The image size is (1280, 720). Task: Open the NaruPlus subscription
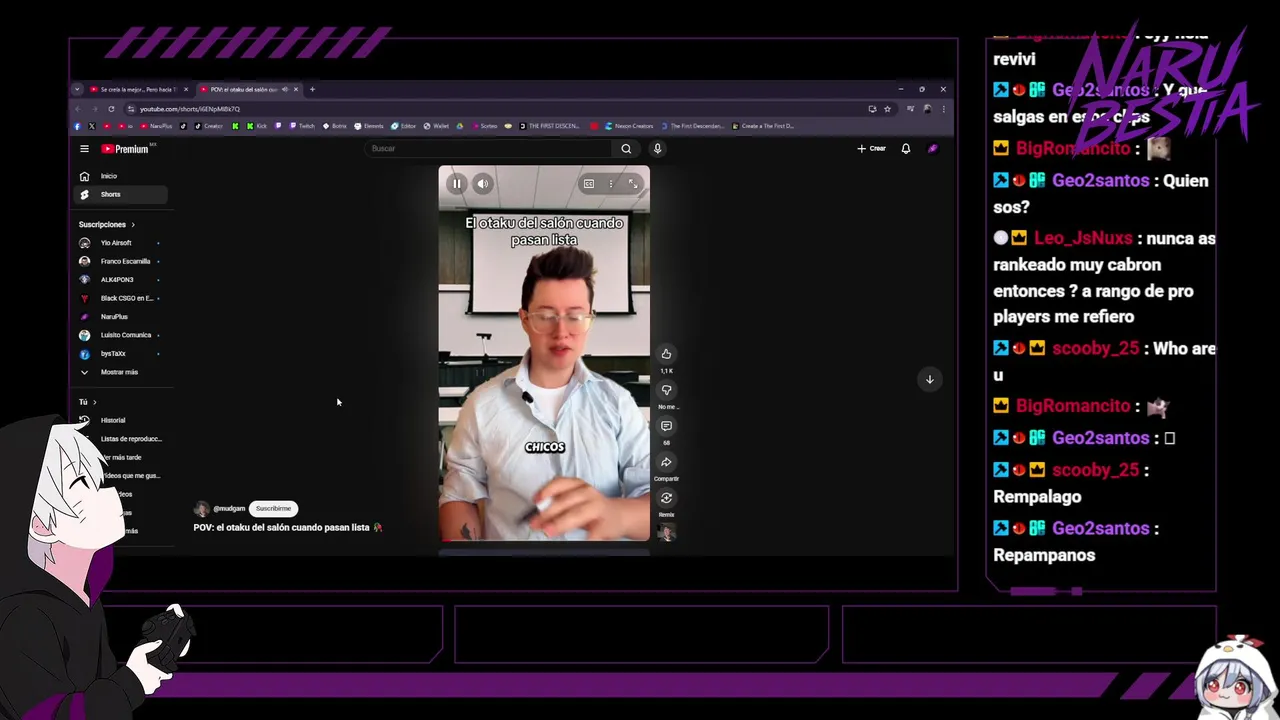[121, 317]
